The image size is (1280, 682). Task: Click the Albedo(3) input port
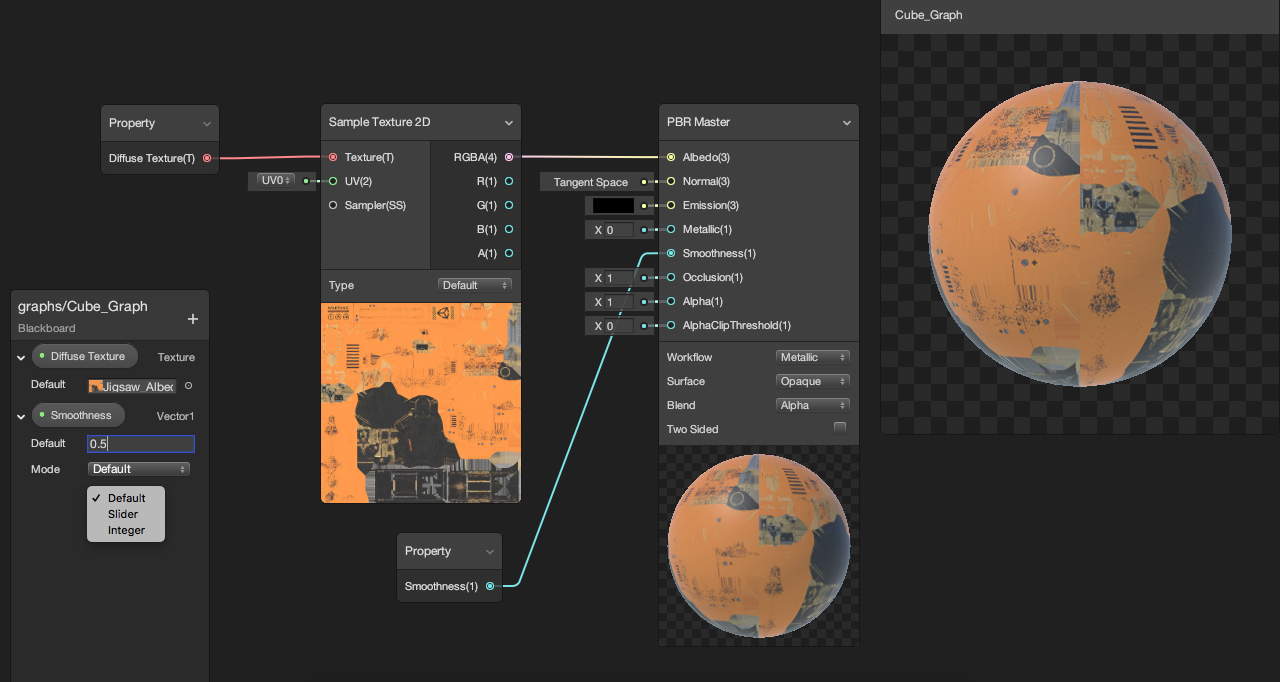(x=671, y=157)
